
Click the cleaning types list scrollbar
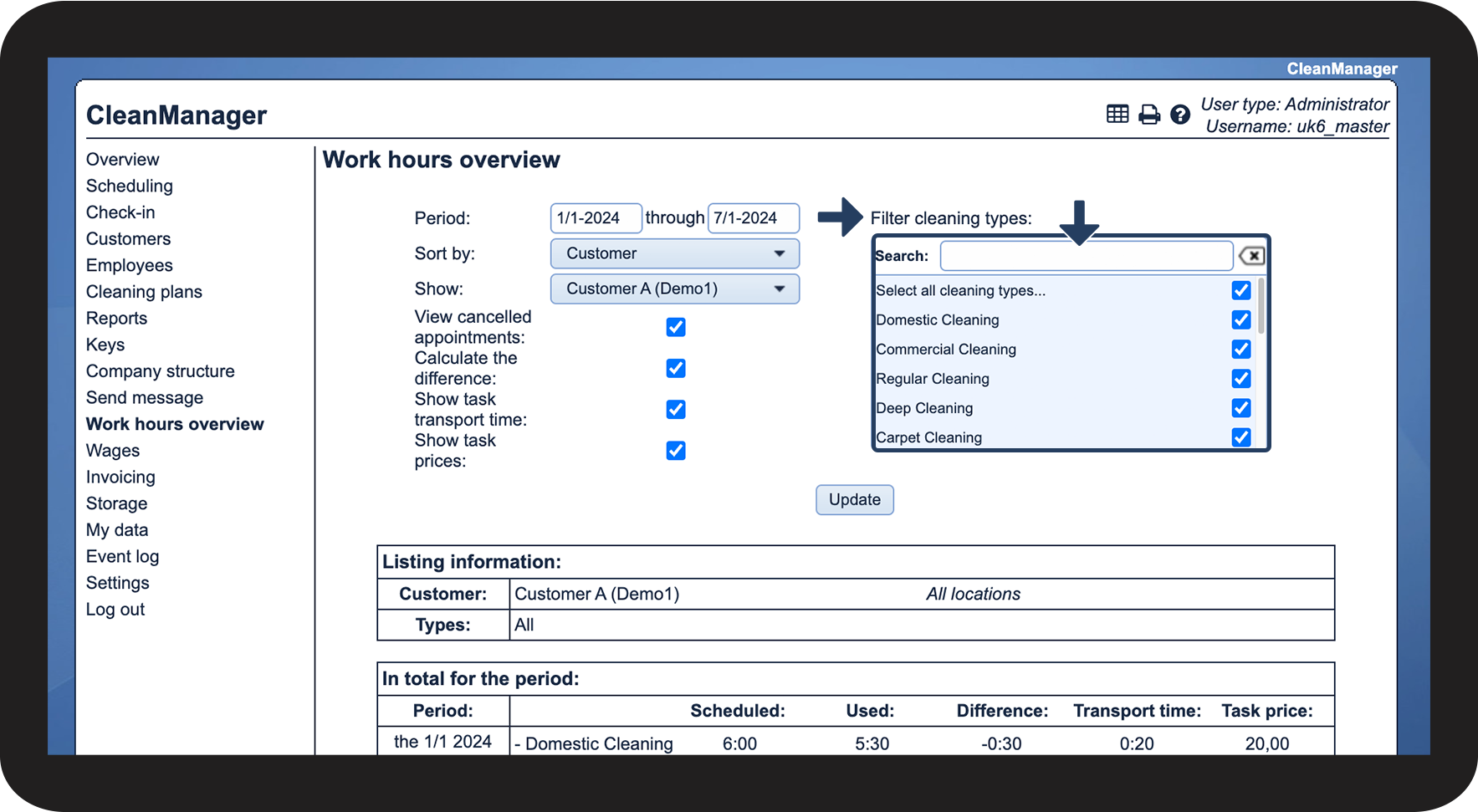tap(1261, 306)
